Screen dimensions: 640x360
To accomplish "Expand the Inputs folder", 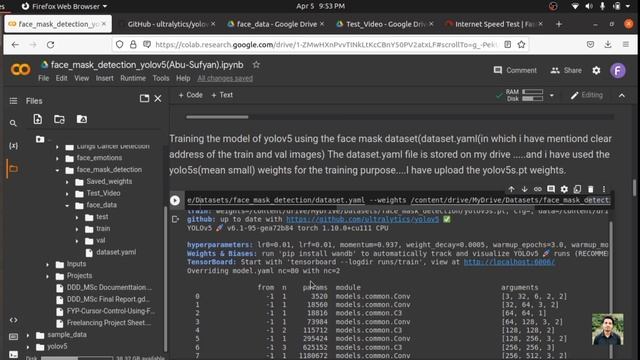I will point(48,264).
